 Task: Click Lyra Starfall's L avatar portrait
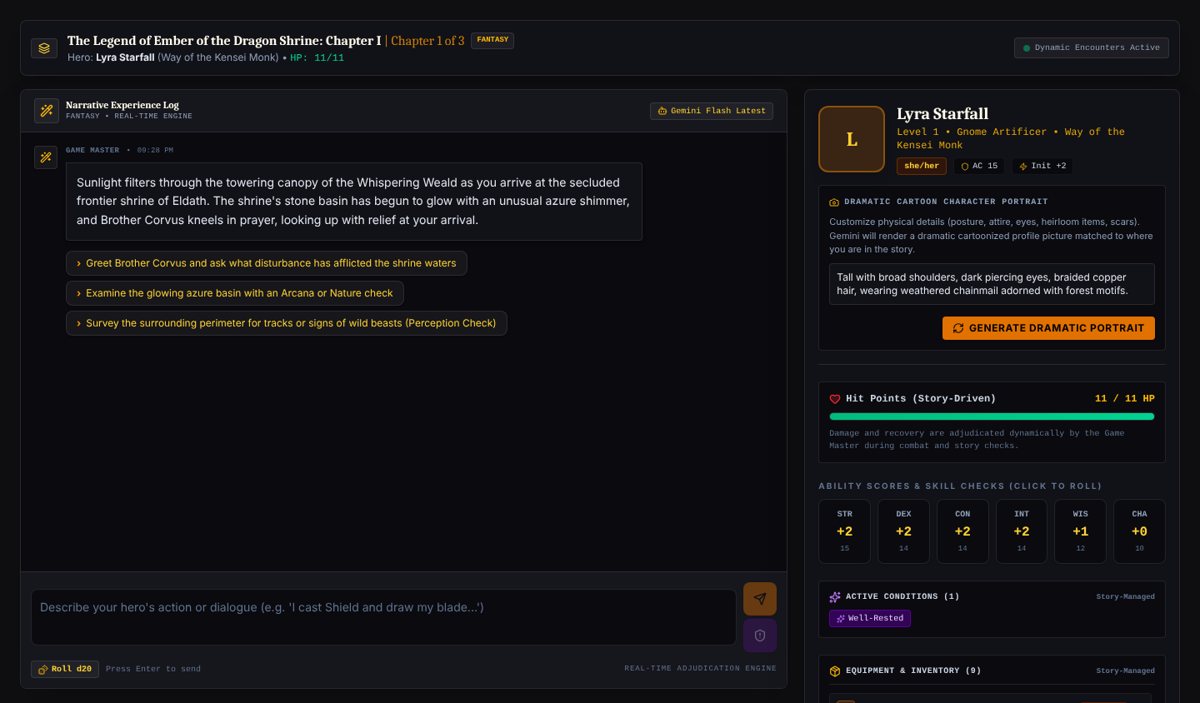point(852,139)
